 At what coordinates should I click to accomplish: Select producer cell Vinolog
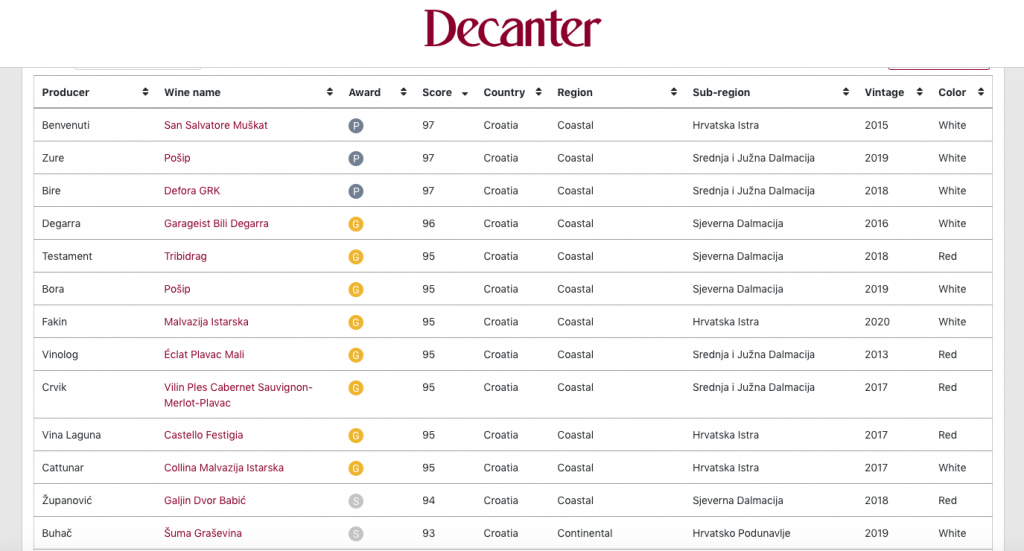60,354
